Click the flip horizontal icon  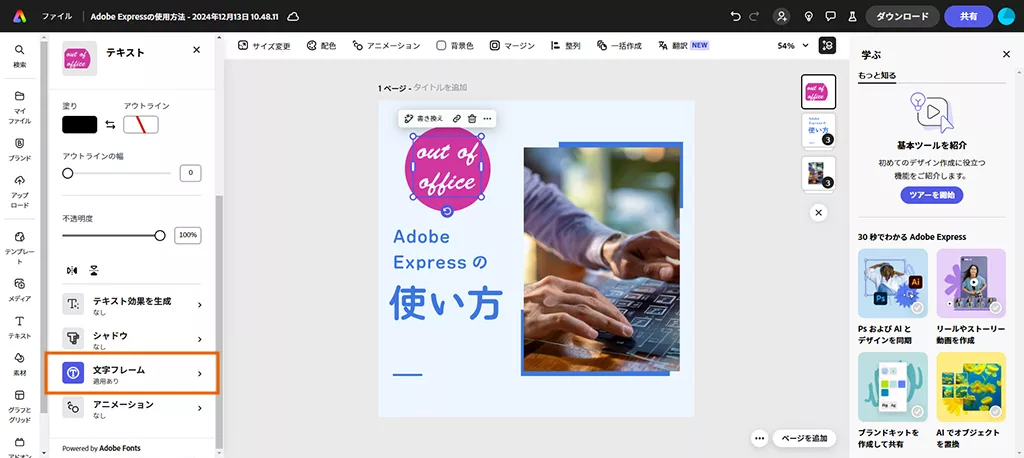[72, 270]
